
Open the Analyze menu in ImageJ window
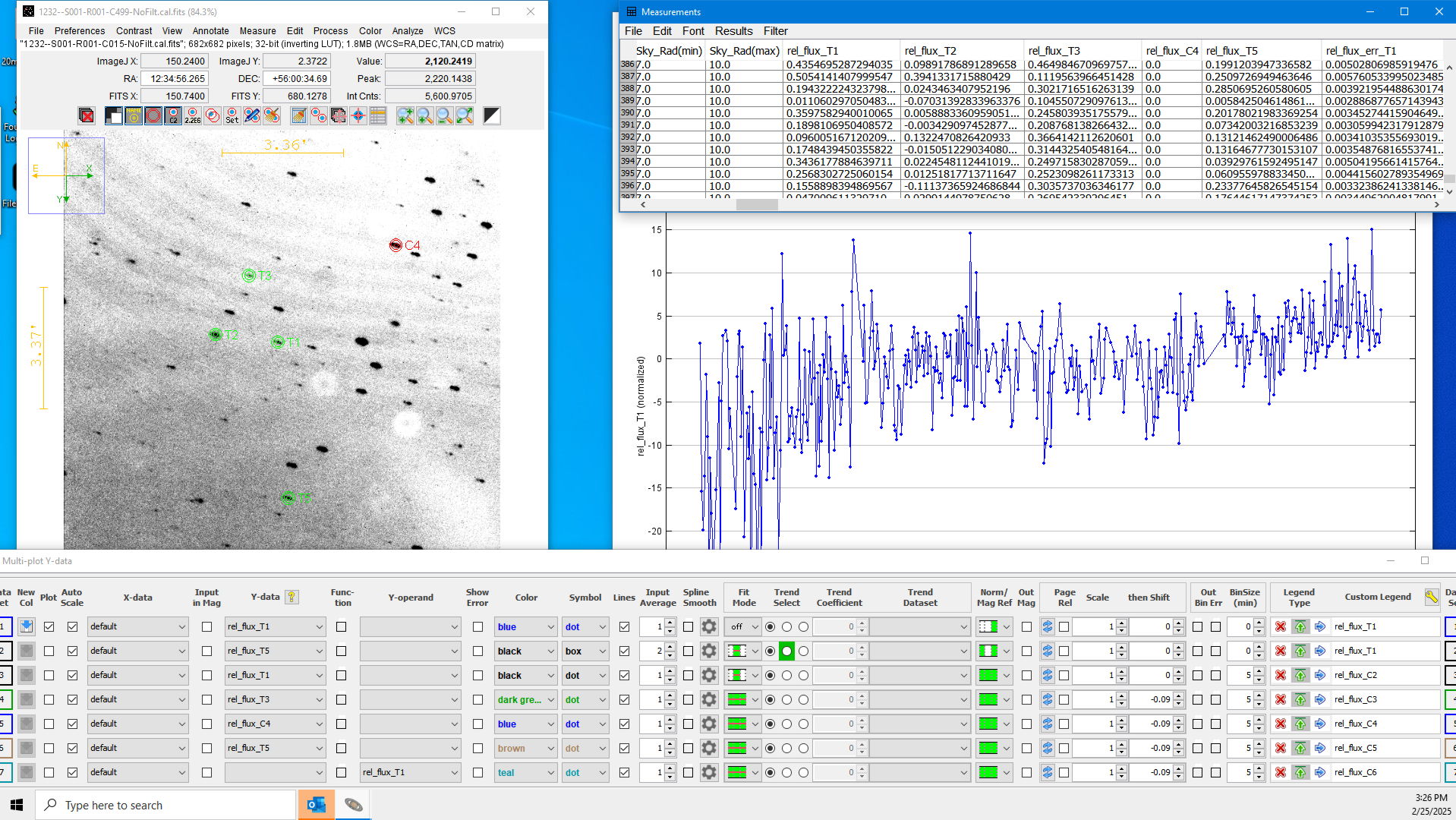407,31
